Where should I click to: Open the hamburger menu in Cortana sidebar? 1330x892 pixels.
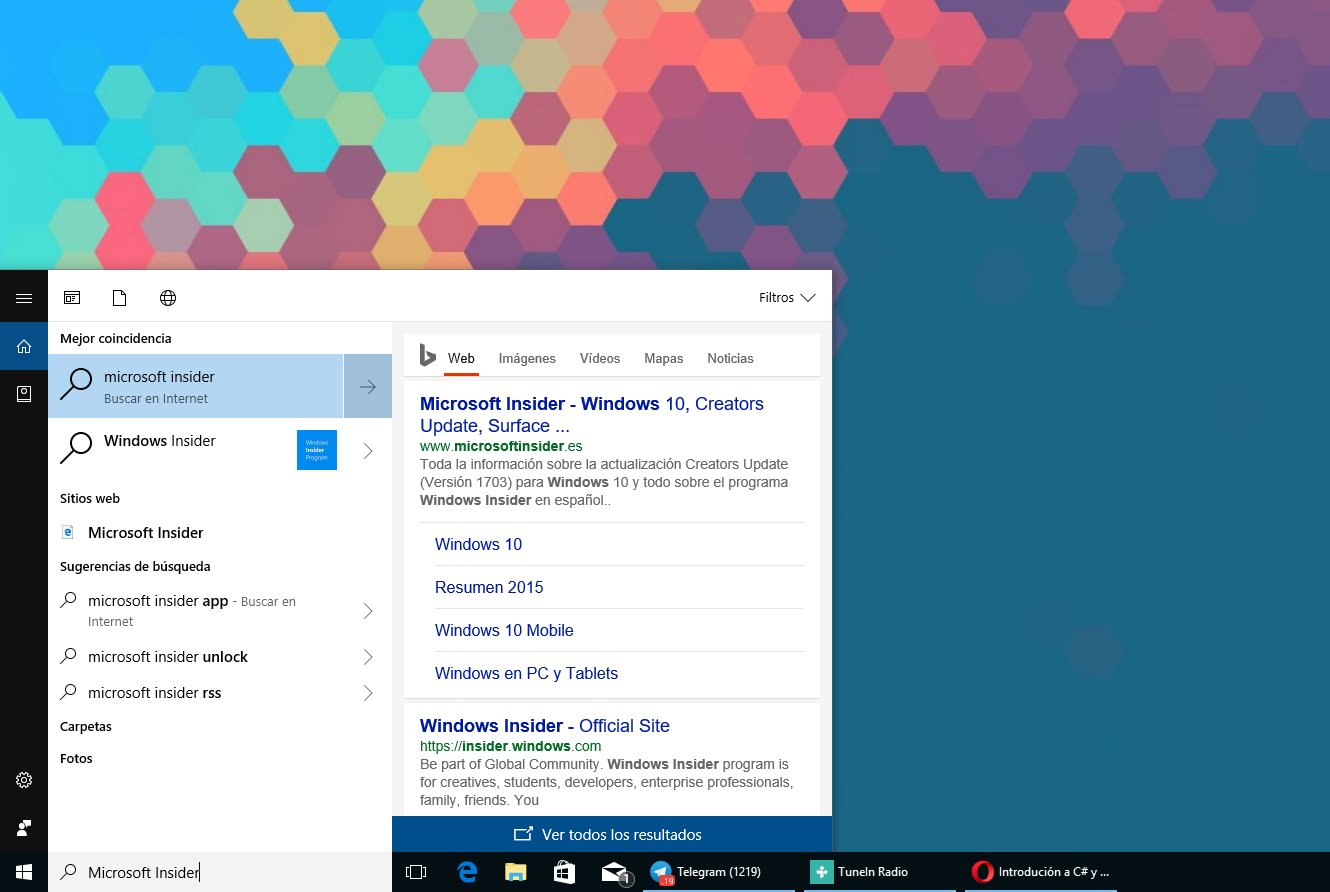24,298
